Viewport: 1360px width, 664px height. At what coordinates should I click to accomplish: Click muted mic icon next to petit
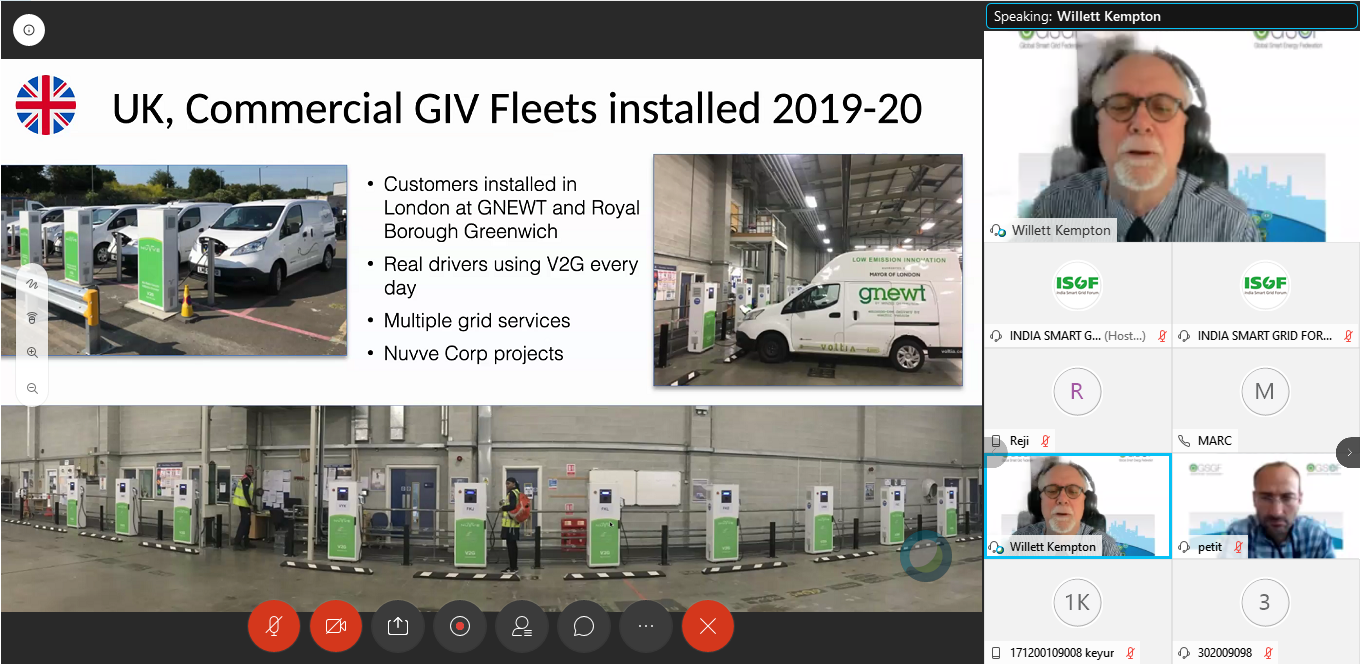1238,547
